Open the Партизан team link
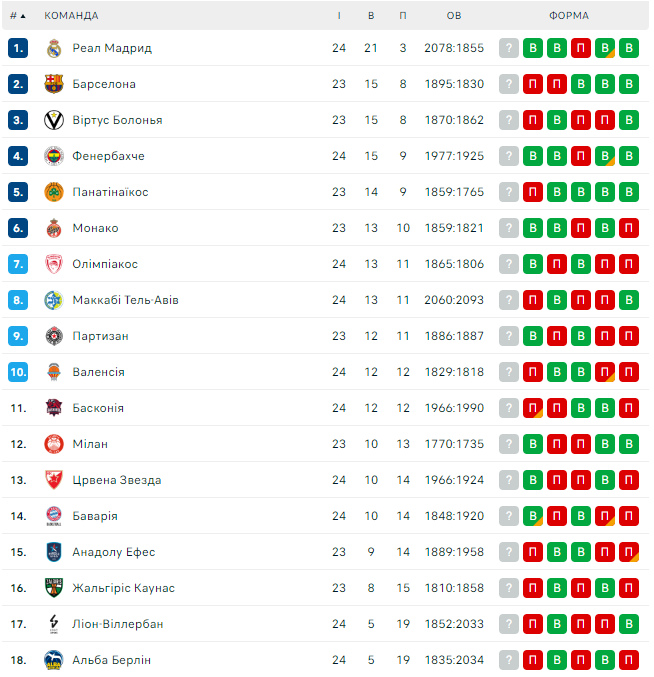 click(x=100, y=336)
